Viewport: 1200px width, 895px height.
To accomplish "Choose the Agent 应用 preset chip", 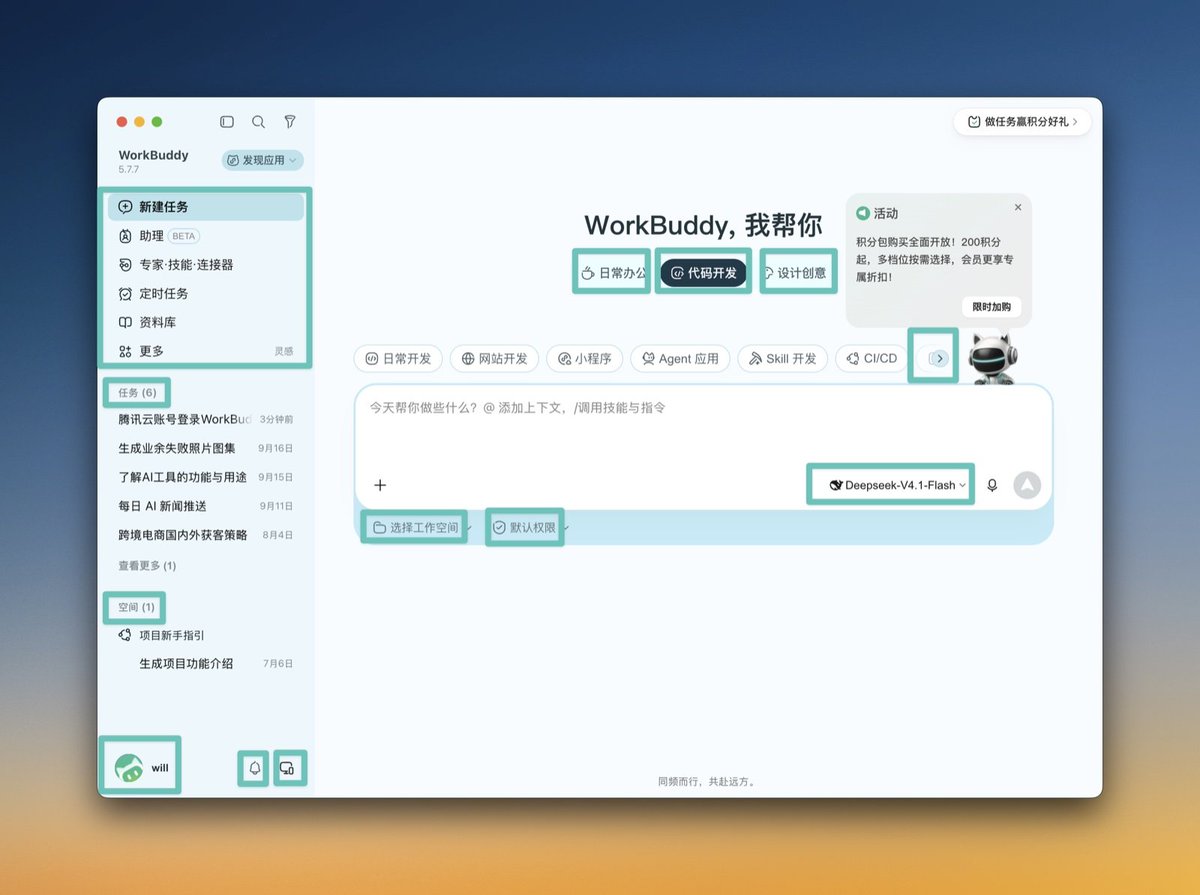I will pyautogui.click(x=680, y=358).
